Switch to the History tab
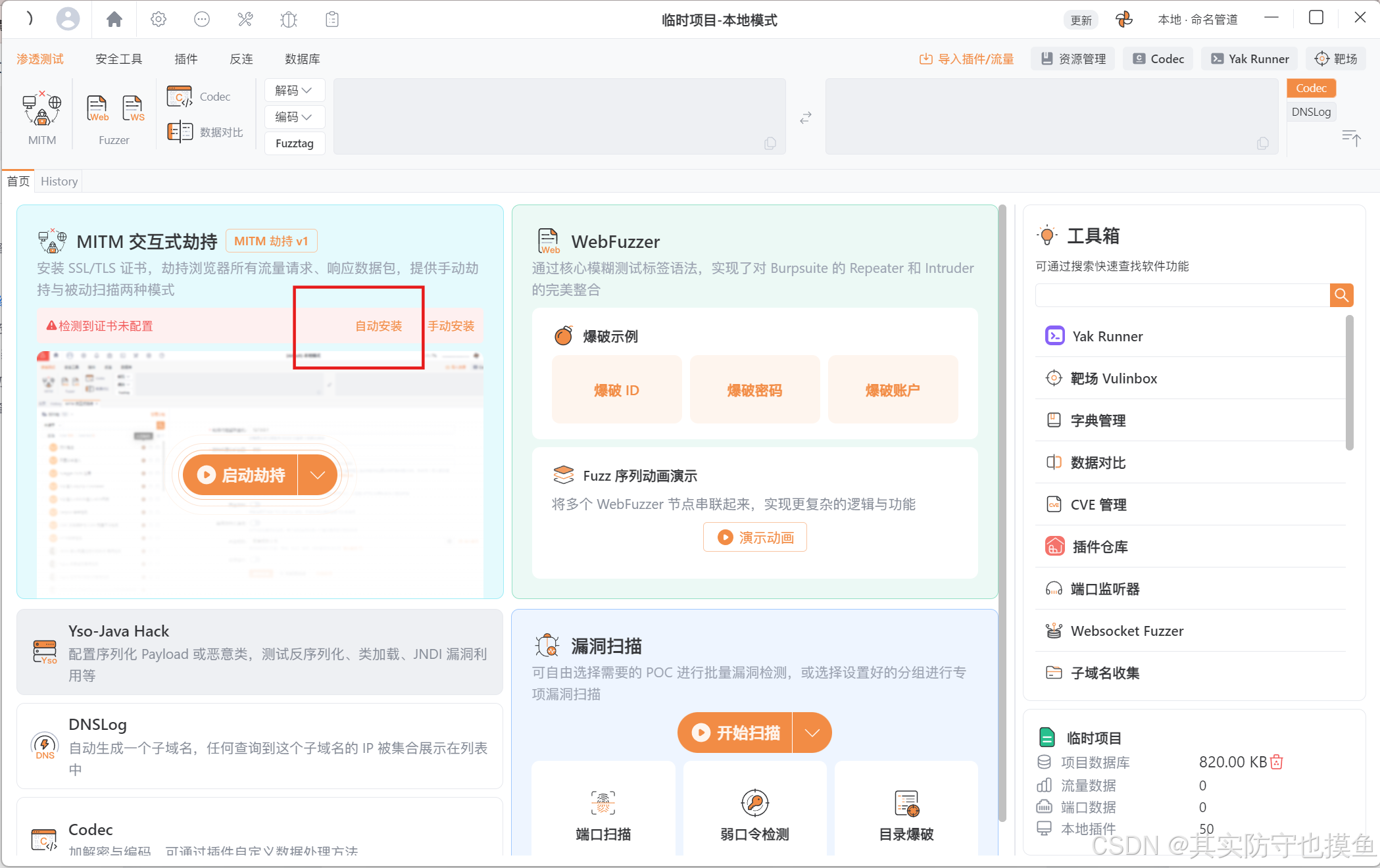Viewport: 1380px width, 868px height. point(59,181)
